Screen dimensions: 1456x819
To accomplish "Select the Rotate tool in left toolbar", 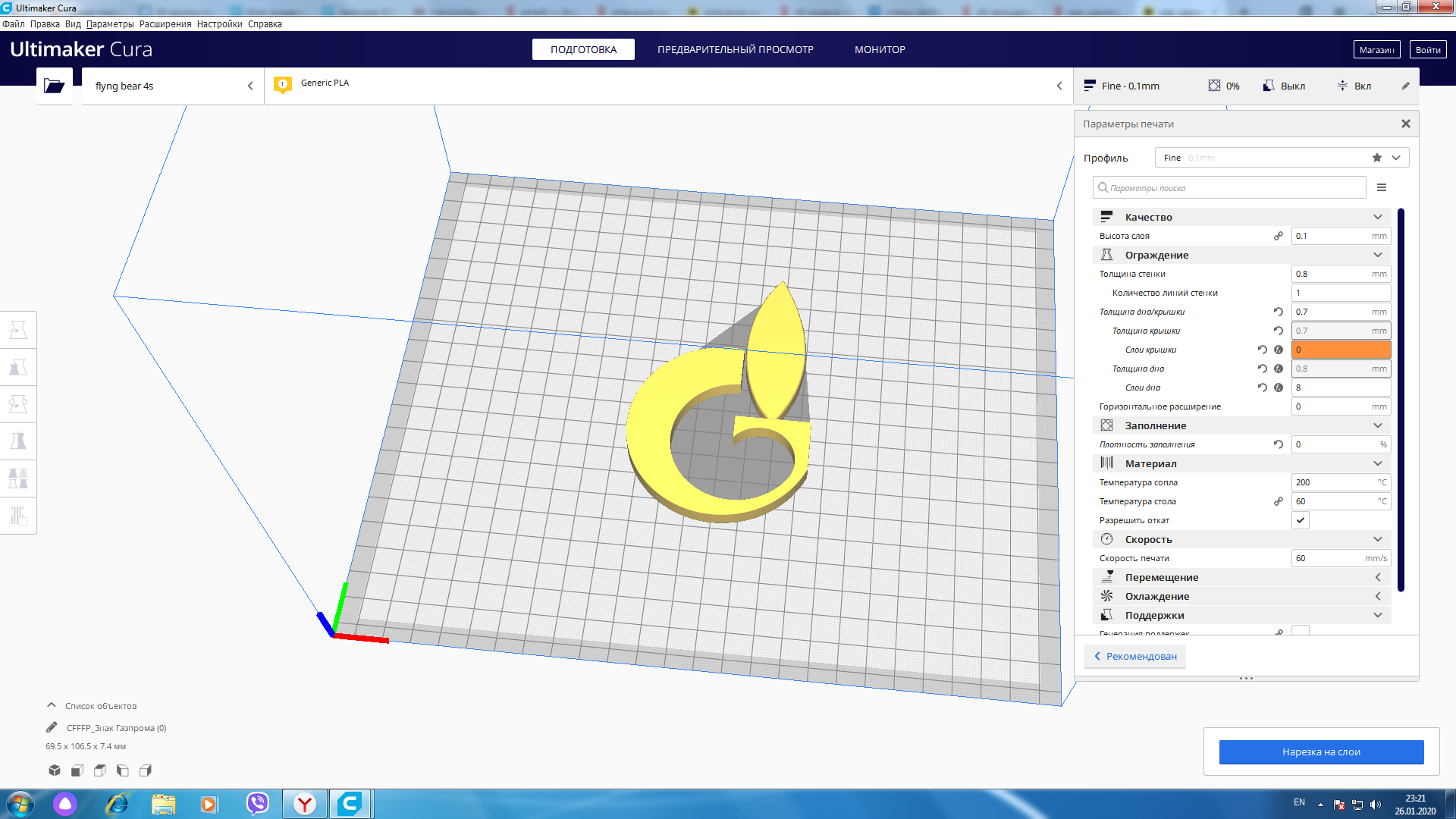I will click(x=18, y=404).
